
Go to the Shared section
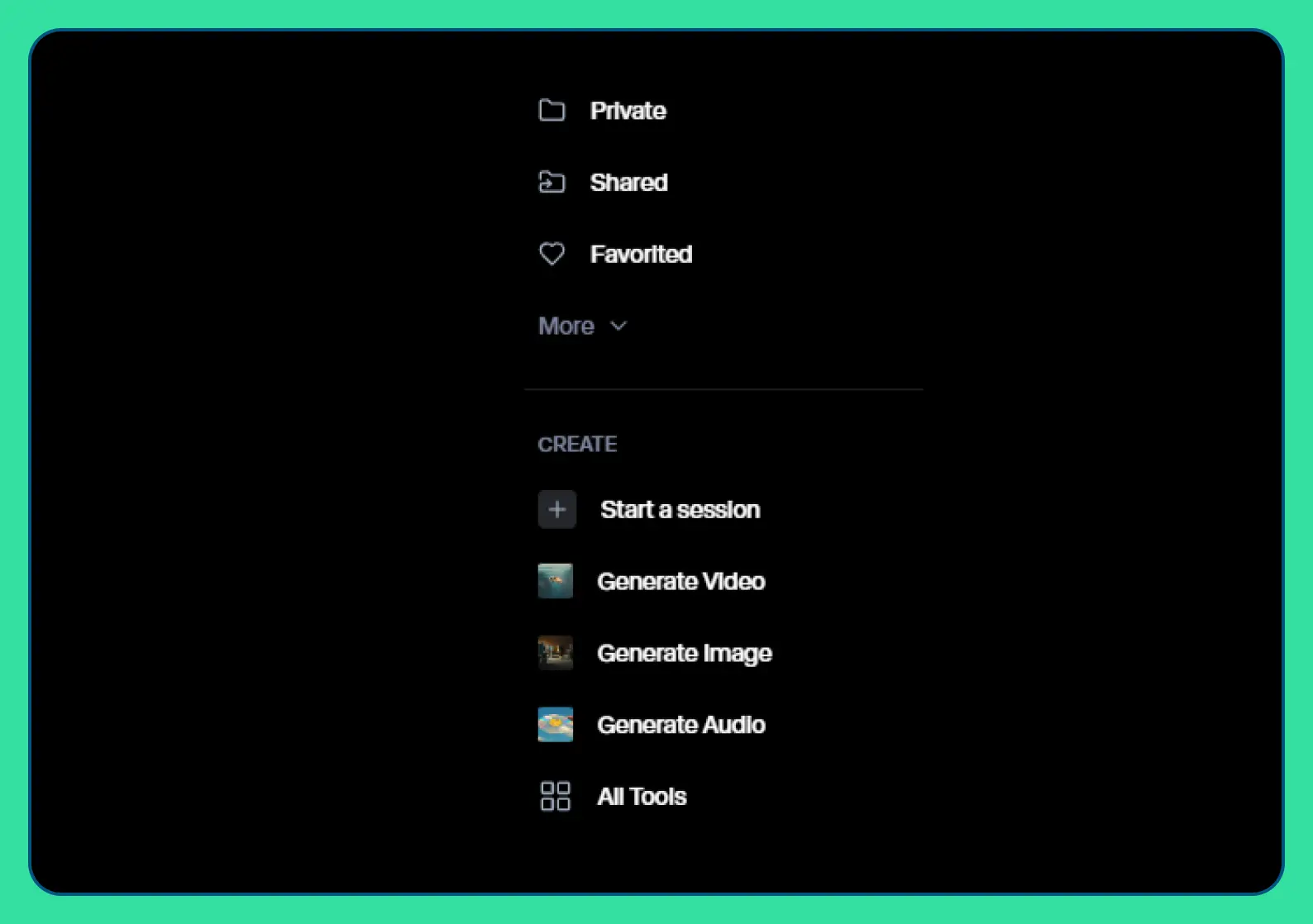(628, 183)
